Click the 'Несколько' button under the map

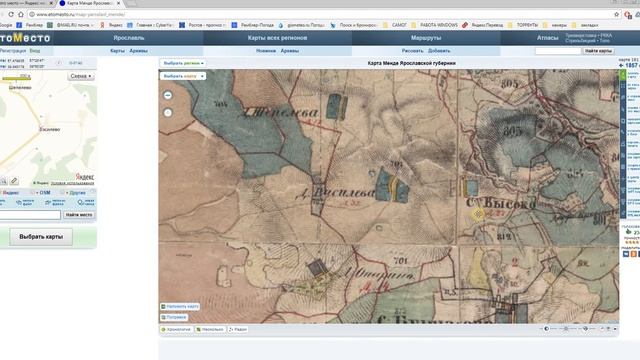coord(210,329)
